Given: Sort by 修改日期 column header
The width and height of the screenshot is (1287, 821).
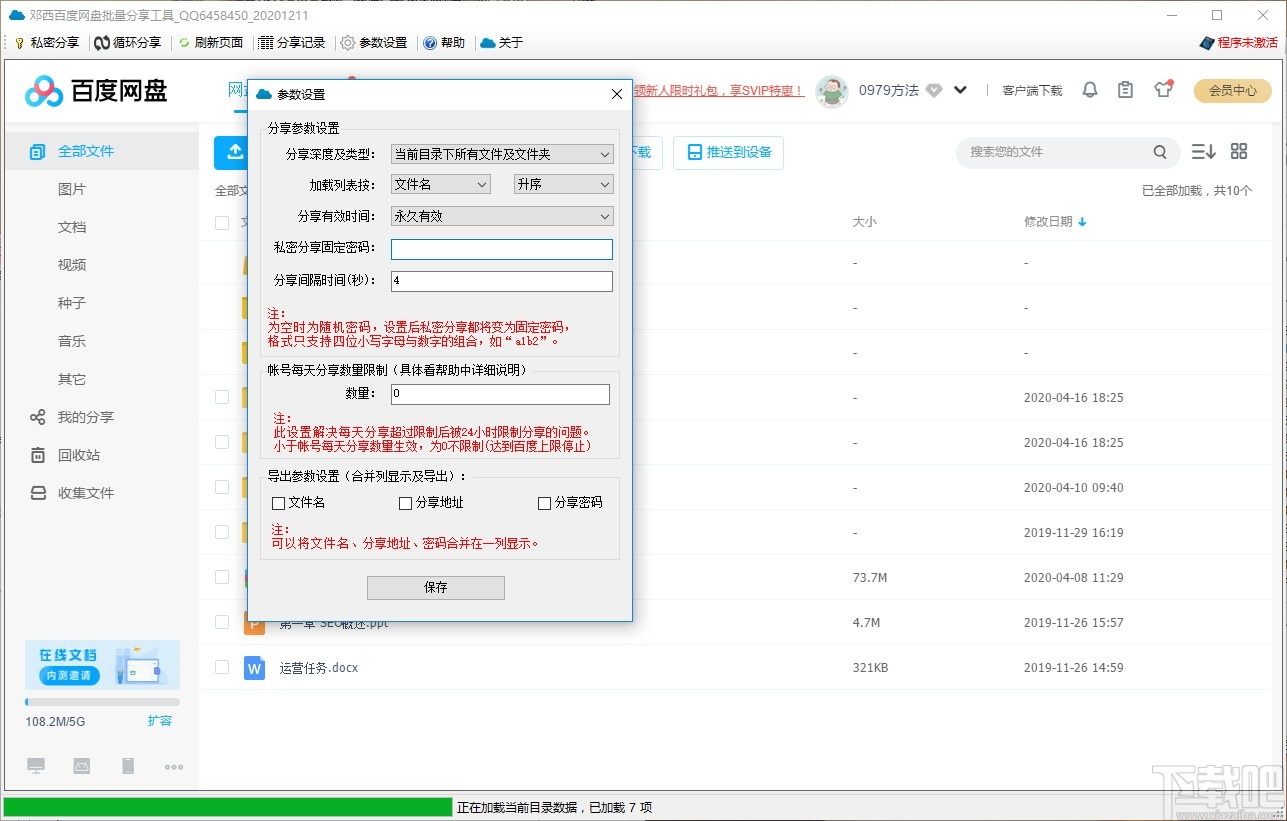Looking at the screenshot, I should 1055,222.
